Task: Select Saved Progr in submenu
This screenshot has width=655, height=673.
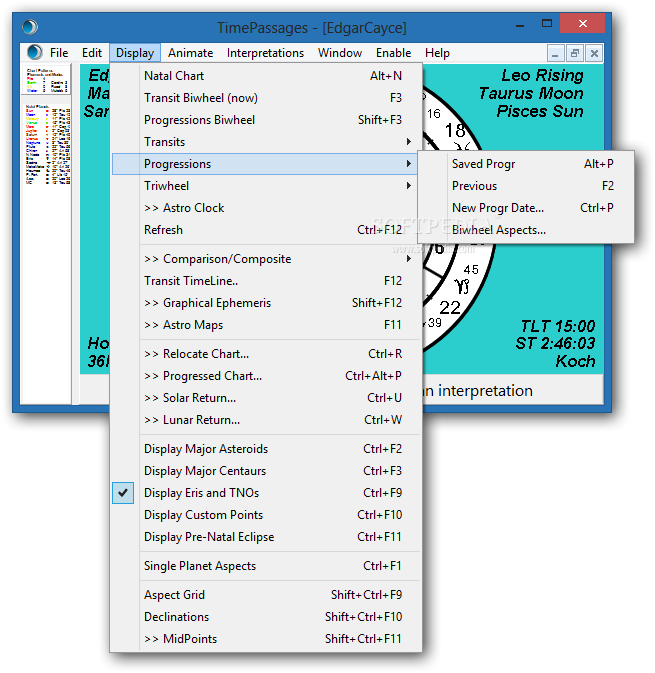Action: tap(526, 164)
